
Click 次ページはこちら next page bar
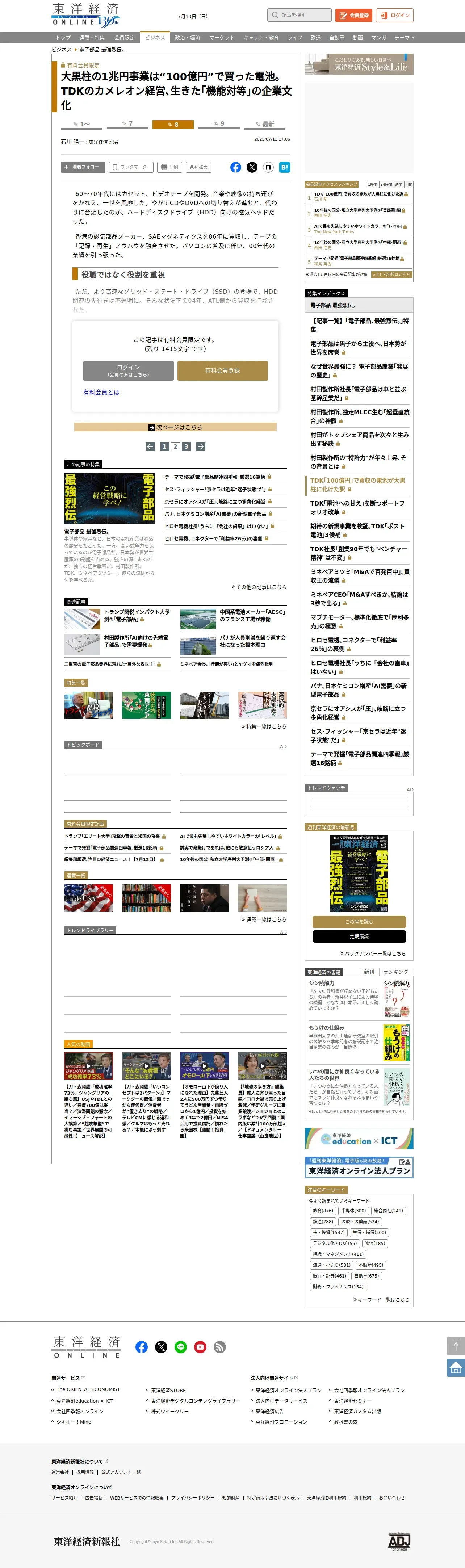coord(175,427)
